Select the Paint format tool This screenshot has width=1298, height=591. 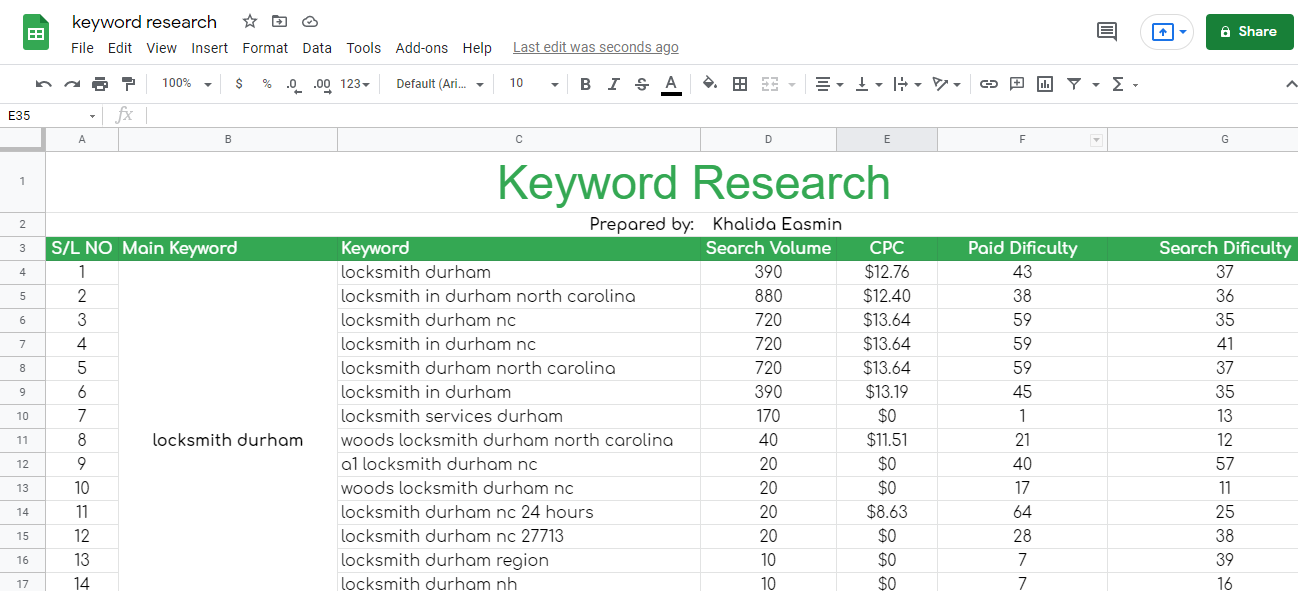128,84
